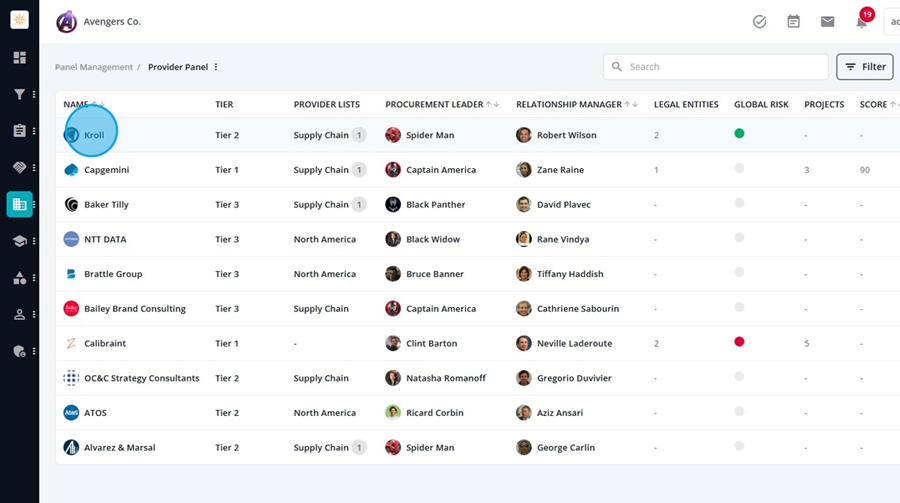The image size is (900, 503).
Task: Open the clipboard icon in the sidebar
Action: click(20, 131)
